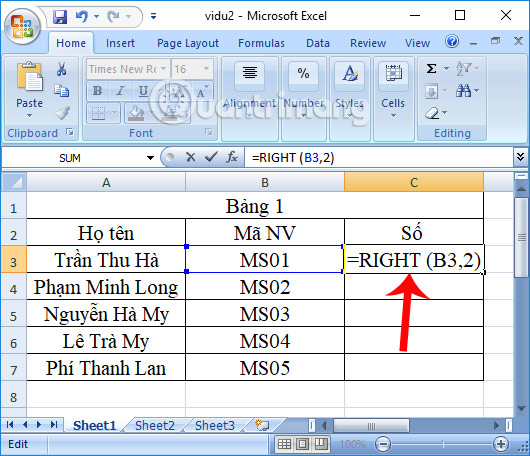Open the Borders button

pyautogui.click(x=99, y=113)
